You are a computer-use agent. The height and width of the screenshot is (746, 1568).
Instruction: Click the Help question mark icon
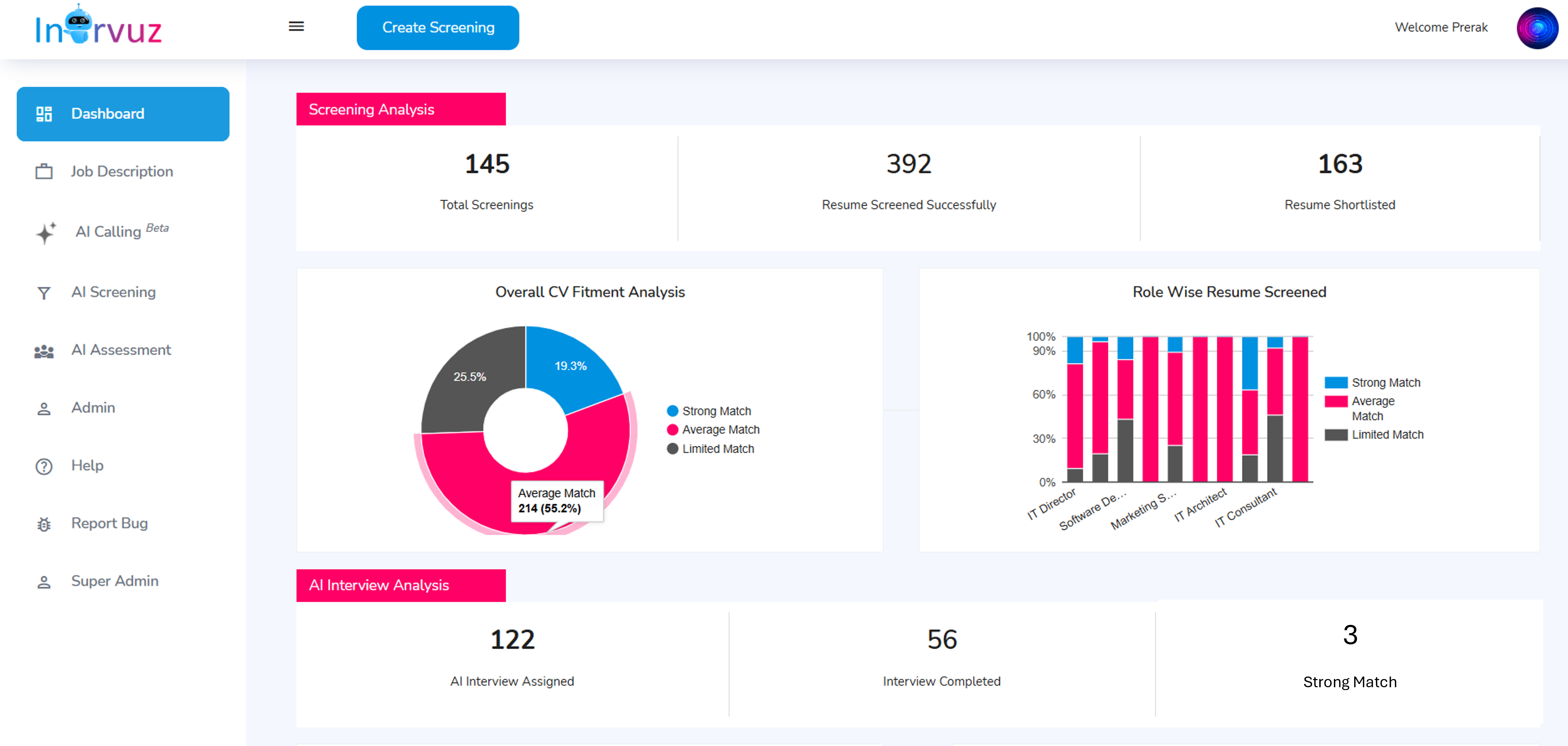pyautogui.click(x=44, y=467)
